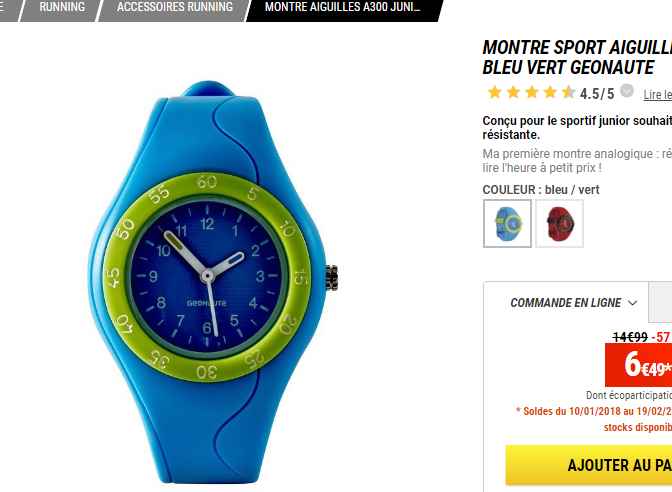Viewport: 672px width, 492px height.
Task: Click the first rating star
Action: click(x=495, y=92)
